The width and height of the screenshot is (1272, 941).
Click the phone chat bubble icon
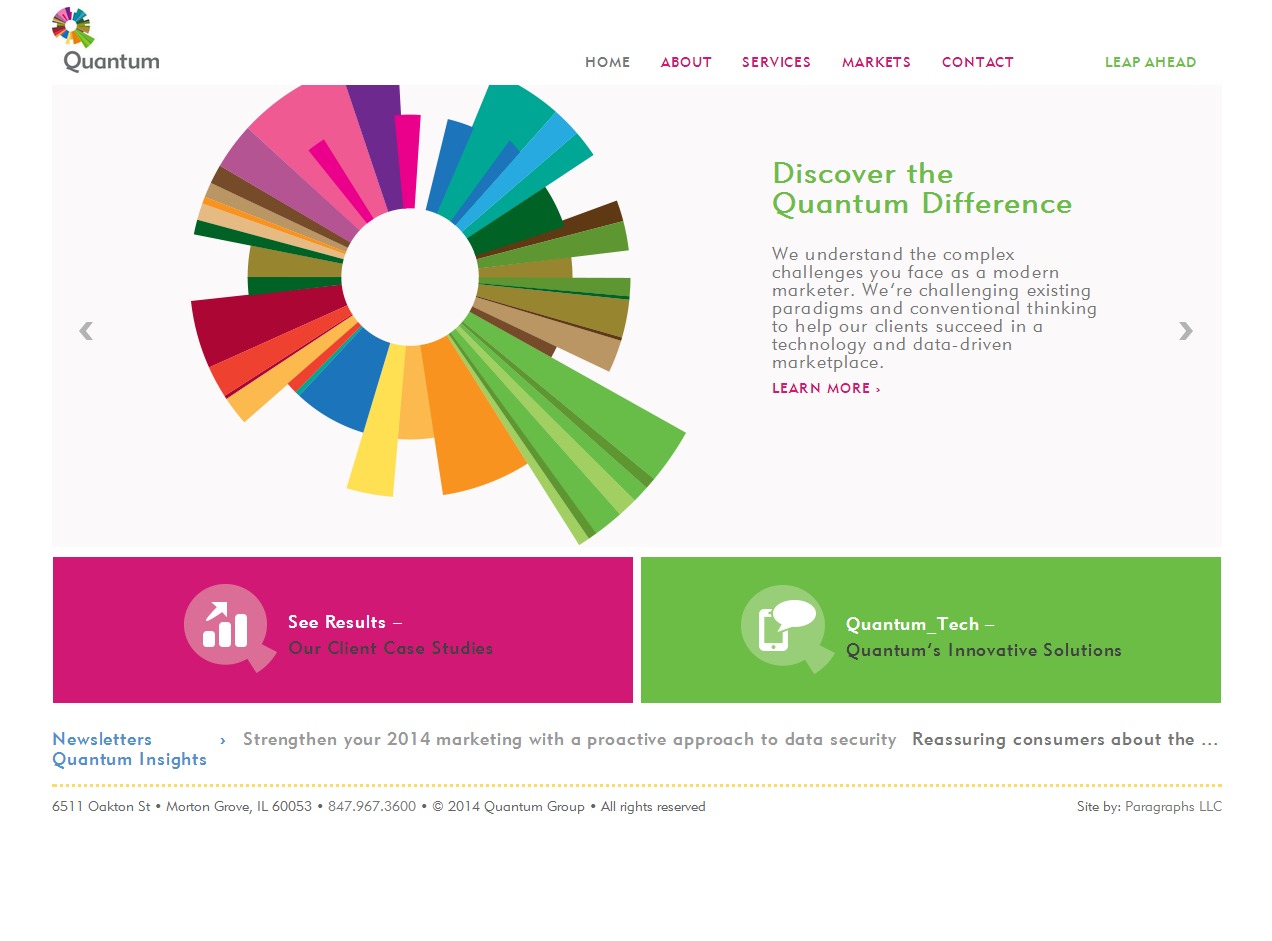point(783,627)
